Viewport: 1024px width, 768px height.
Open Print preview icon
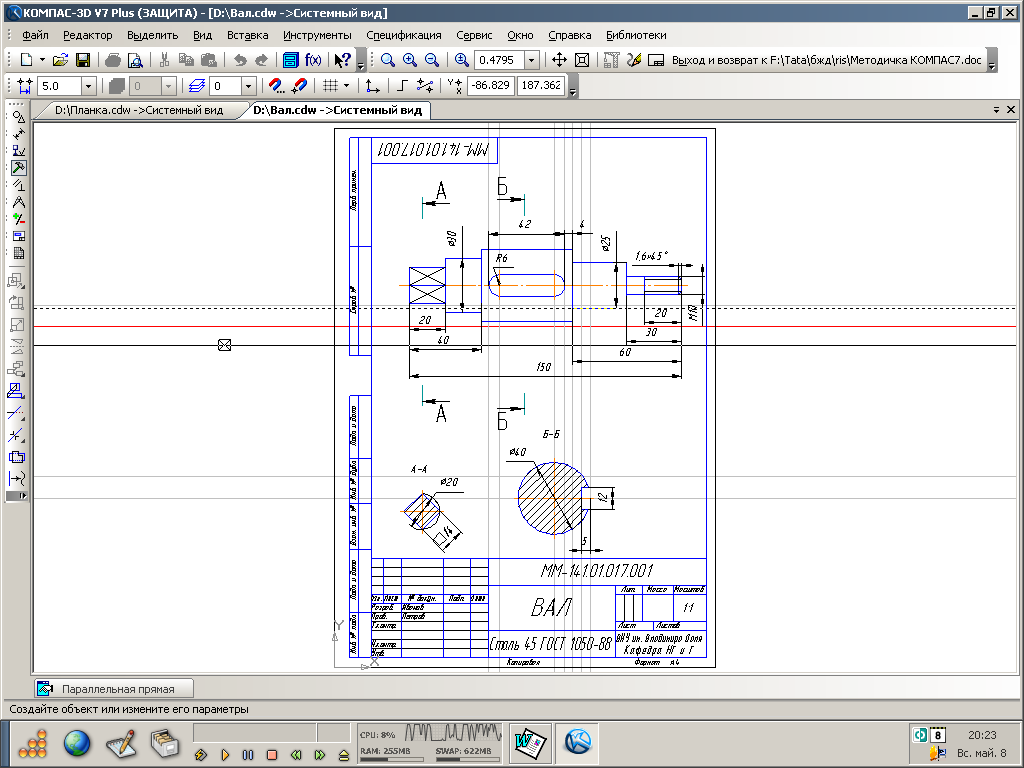pos(135,60)
